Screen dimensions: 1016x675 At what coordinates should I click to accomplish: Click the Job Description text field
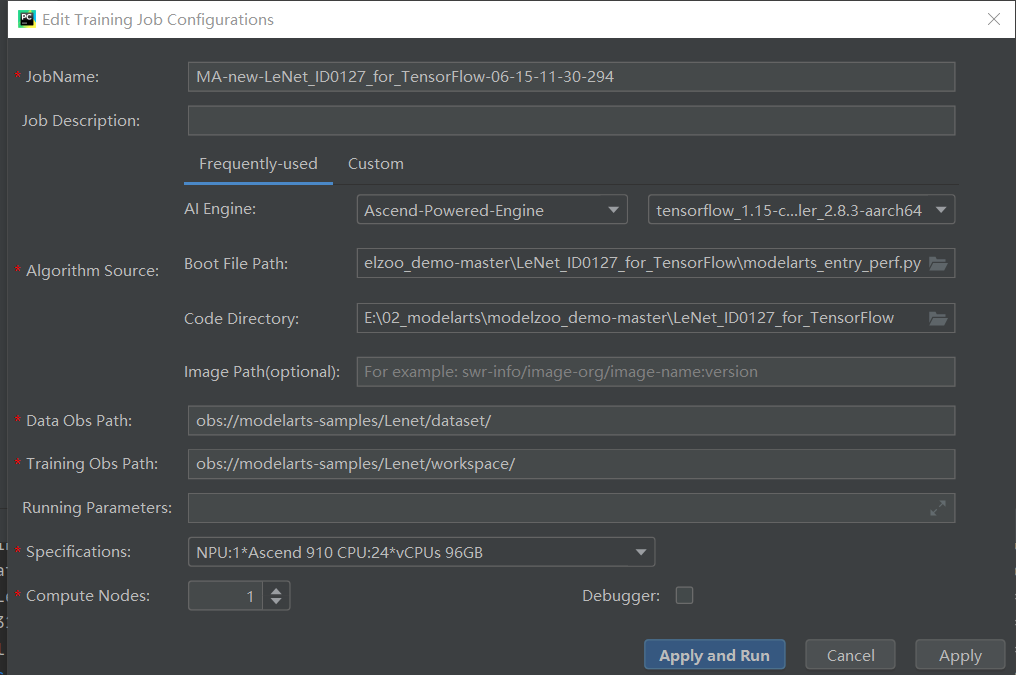tap(571, 121)
